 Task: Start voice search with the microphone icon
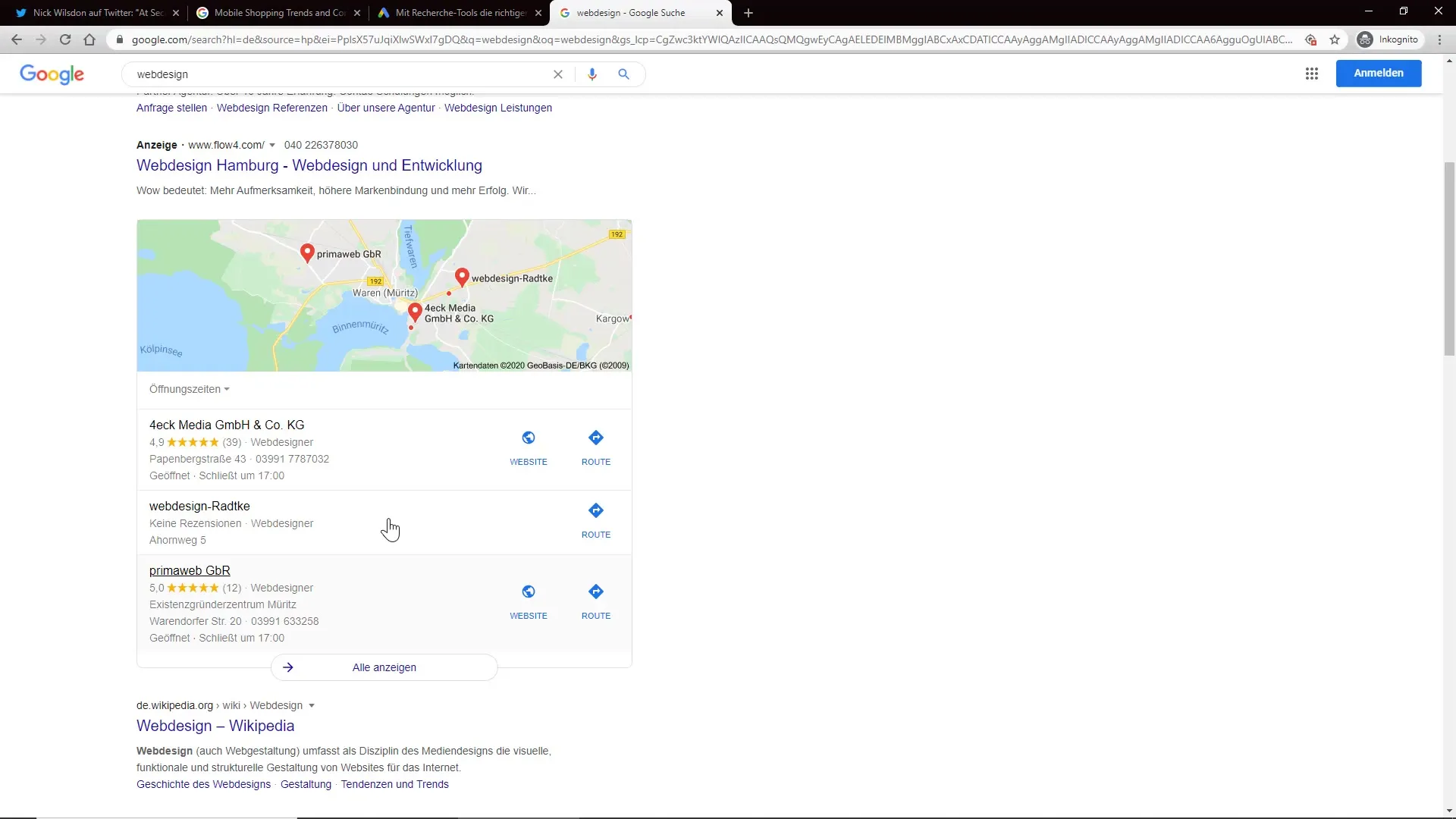tap(592, 74)
